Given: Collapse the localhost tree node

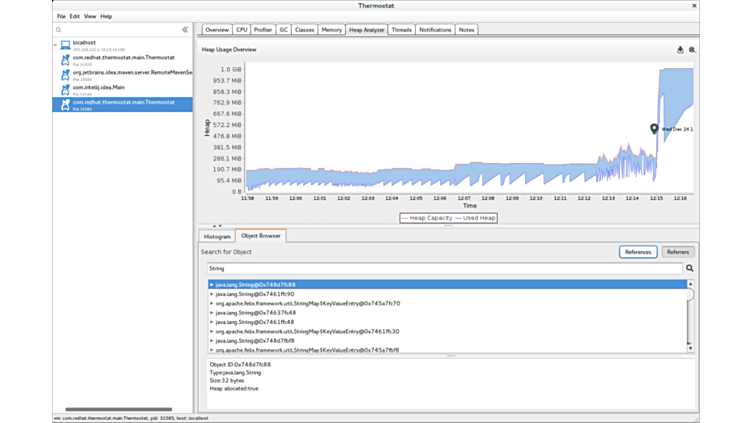Looking at the screenshot, I should click(x=56, y=45).
